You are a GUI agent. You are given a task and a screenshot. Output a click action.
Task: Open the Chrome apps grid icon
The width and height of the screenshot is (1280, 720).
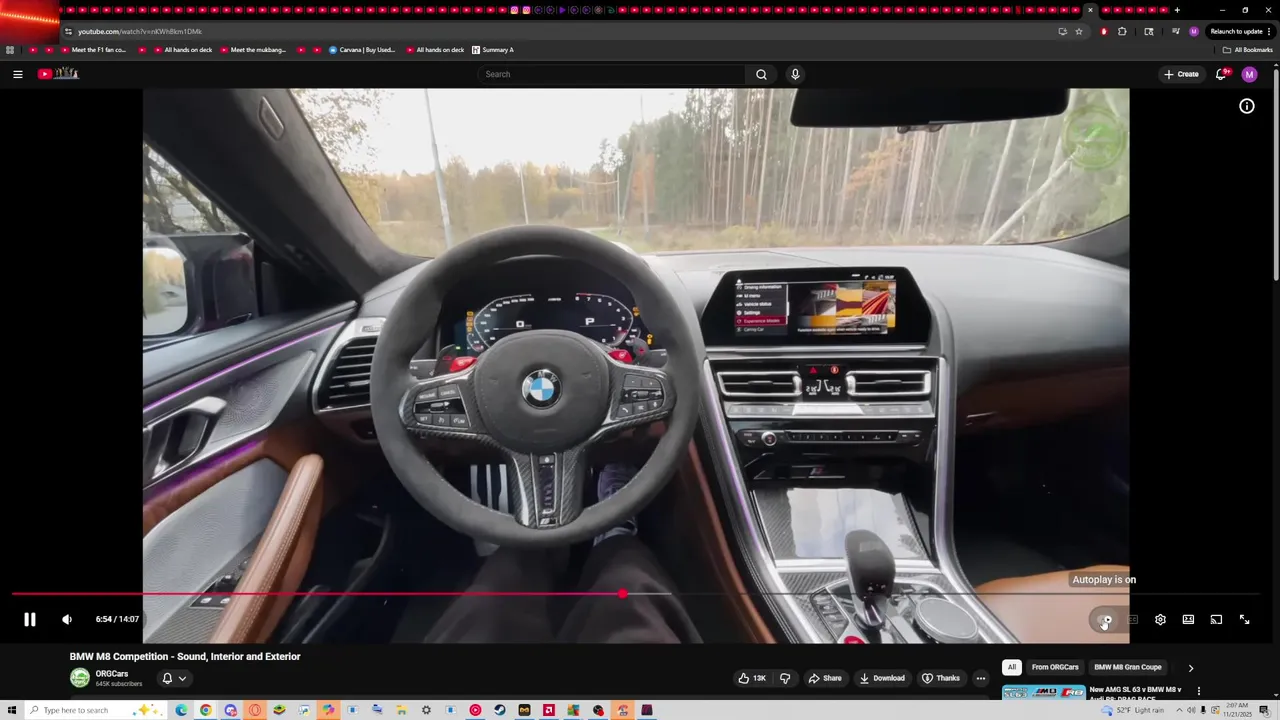click(x=10, y=50)
